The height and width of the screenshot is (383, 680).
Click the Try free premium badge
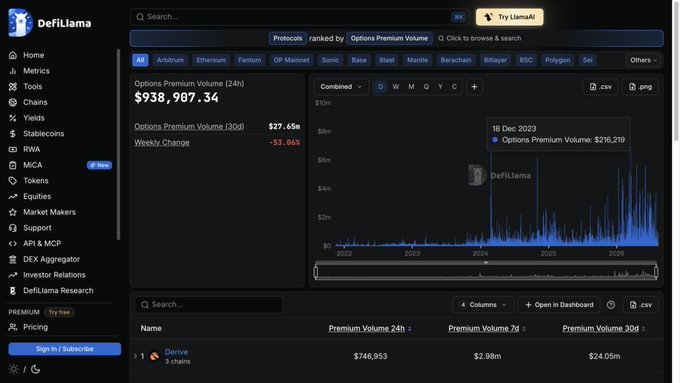coord(59,312)
